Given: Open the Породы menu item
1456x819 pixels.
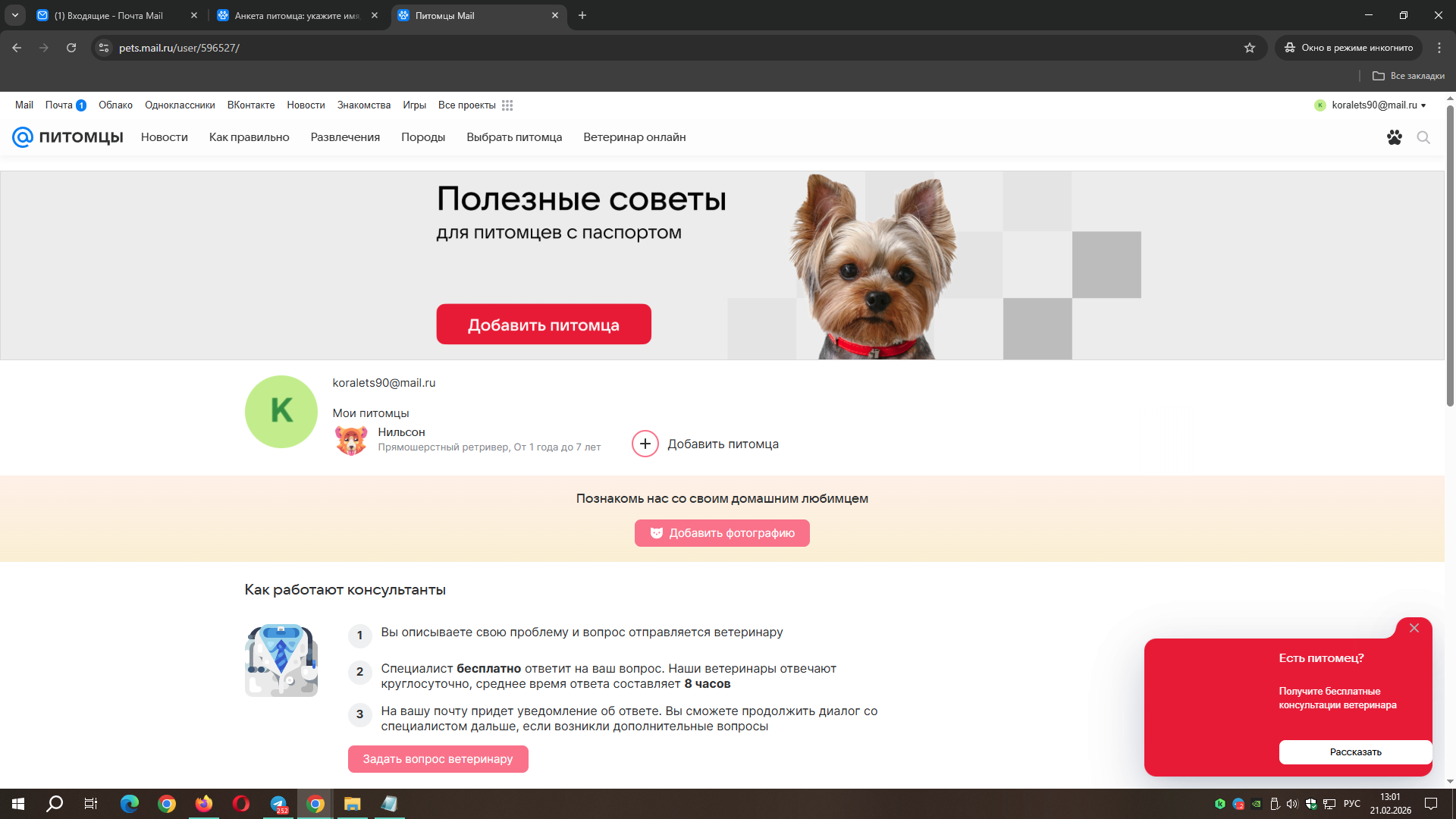Looking at the screenshot, I should pos(422,137).
